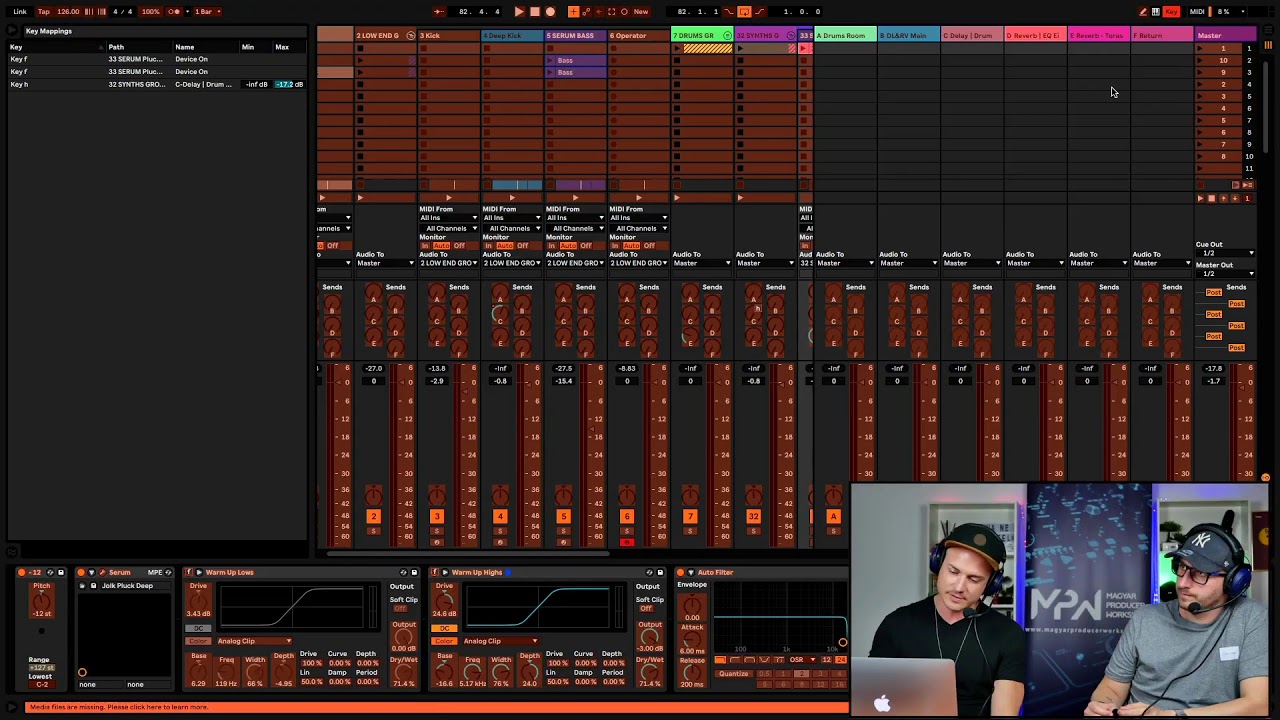Viewport: 1280px width, 720px height.
Task: Hot-swap preset icon on Warm Up Highs device
Action: tap(649, 573)
